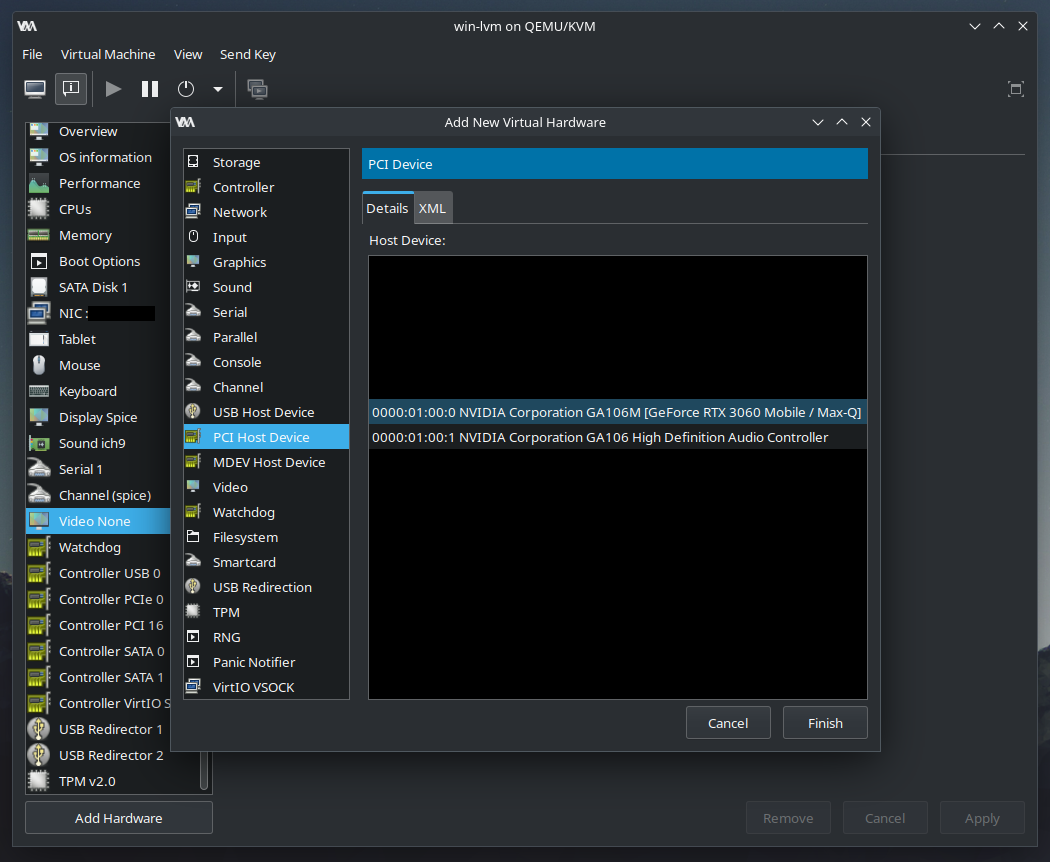
Task: Select MDEV Host Device type
Action: 267,462
